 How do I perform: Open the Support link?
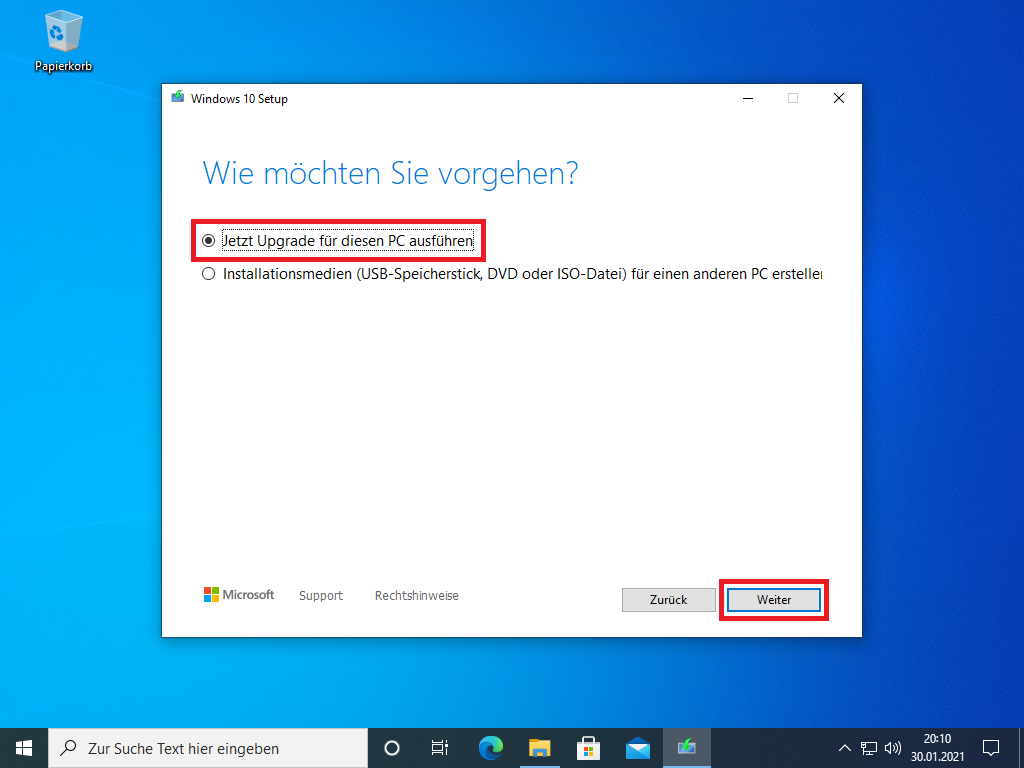(x=321, y=596)
